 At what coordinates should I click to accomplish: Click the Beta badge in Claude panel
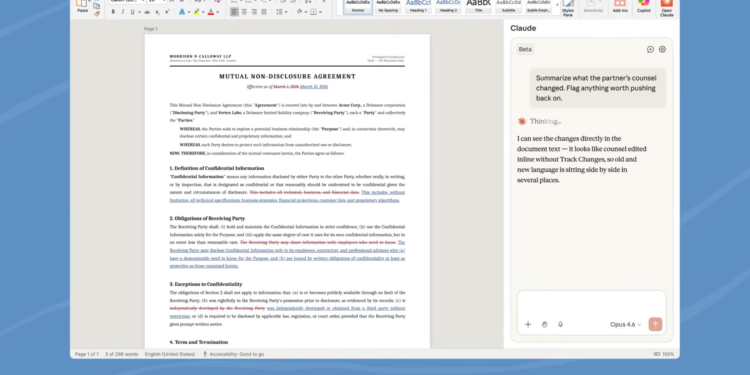click(525, 49)
